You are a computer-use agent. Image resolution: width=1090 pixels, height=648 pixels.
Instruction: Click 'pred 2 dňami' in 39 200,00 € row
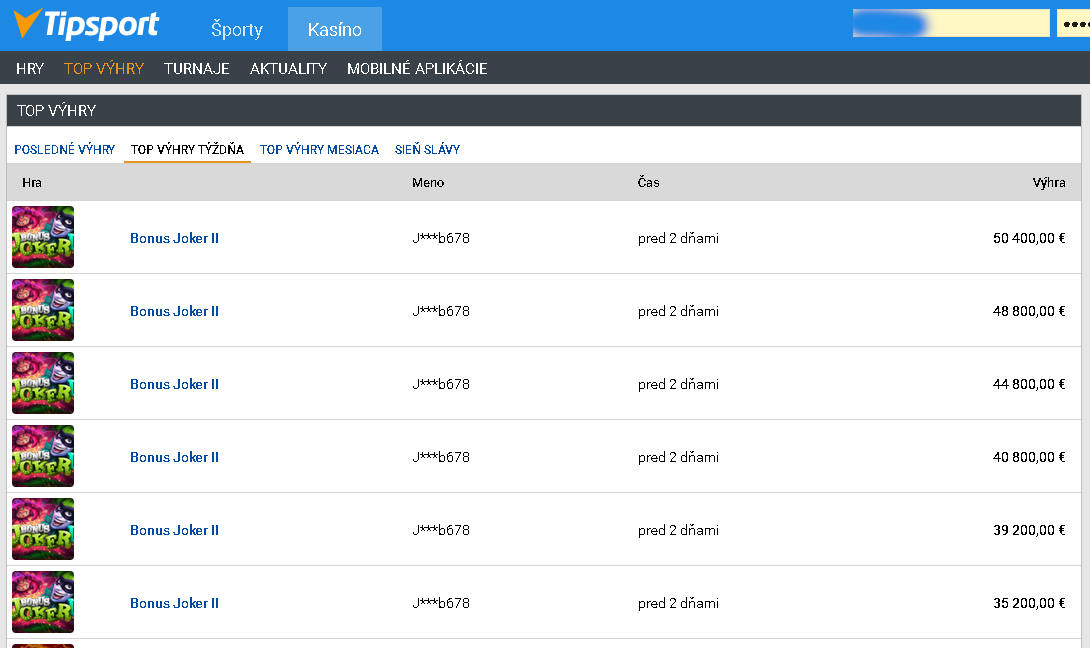[678, 530]
